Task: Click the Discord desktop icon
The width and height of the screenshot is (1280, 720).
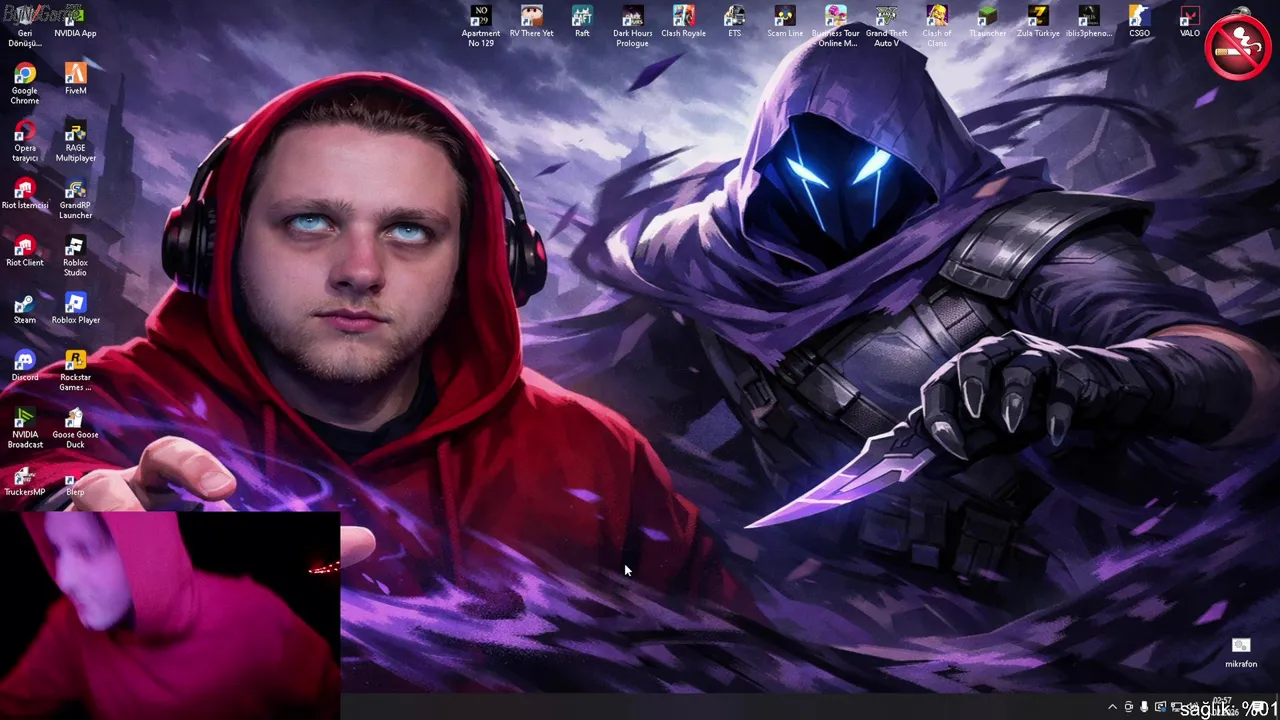Action: (25, 366)
